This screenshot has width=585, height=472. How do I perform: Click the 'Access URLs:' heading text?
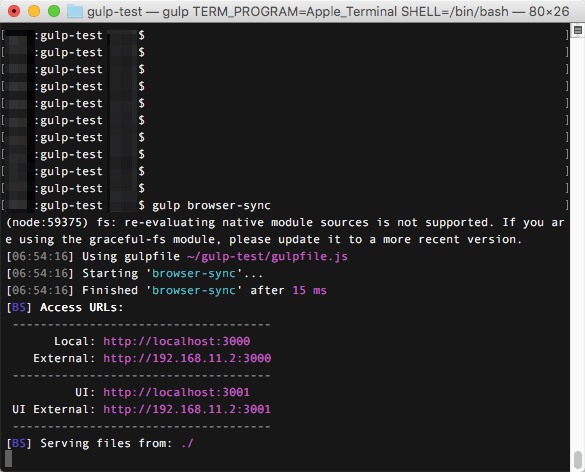(82, 307)
